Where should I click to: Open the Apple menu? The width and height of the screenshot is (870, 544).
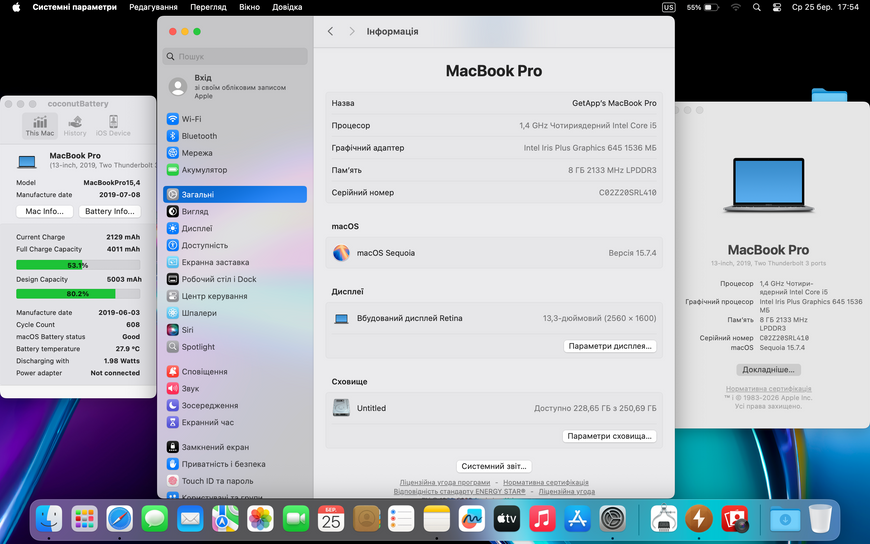point(16,7)
